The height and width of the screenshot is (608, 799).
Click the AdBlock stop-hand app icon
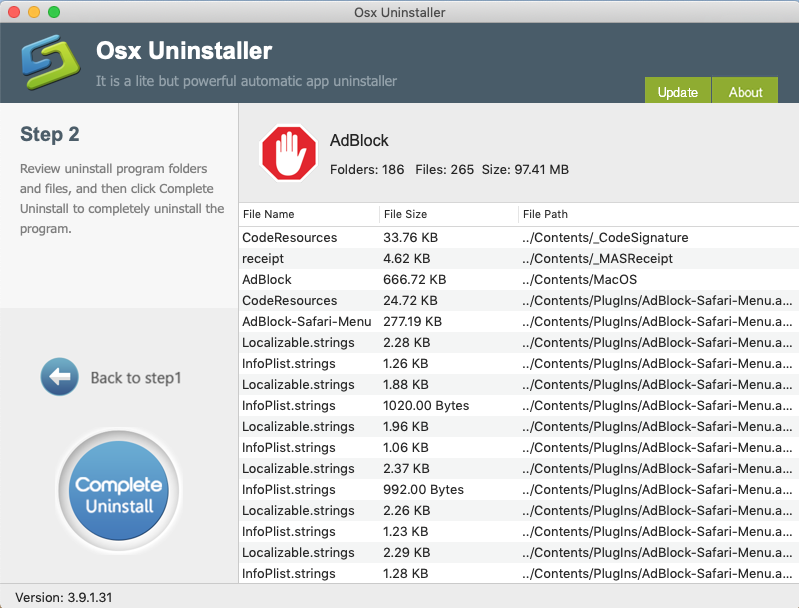tap(288, 153)
